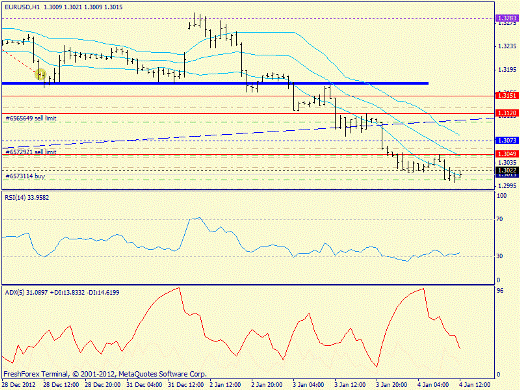The height and width of the screenshot is (390, 520).
Task: Click the 3 Jan 12:00 time label
Action: (351, 385)
